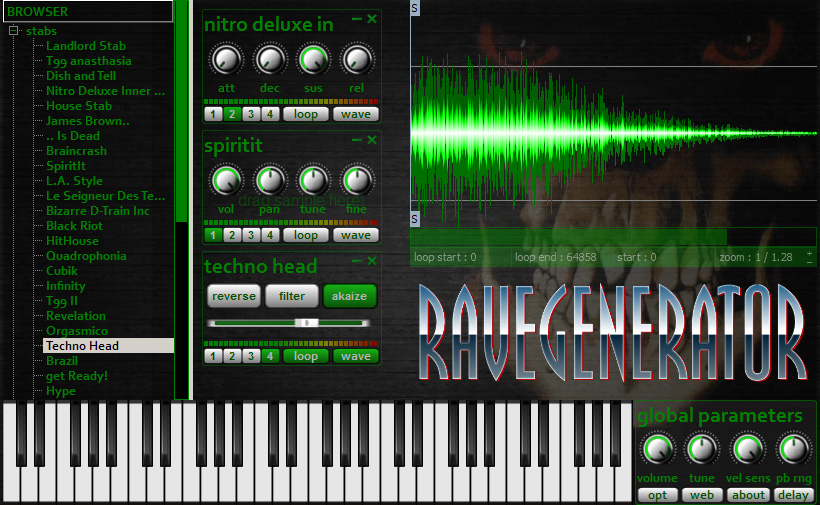This screenshot has height=505, width=820.
Task: Switch nitro deluxe panel to page 1
Action: click(x=213, y=114)
